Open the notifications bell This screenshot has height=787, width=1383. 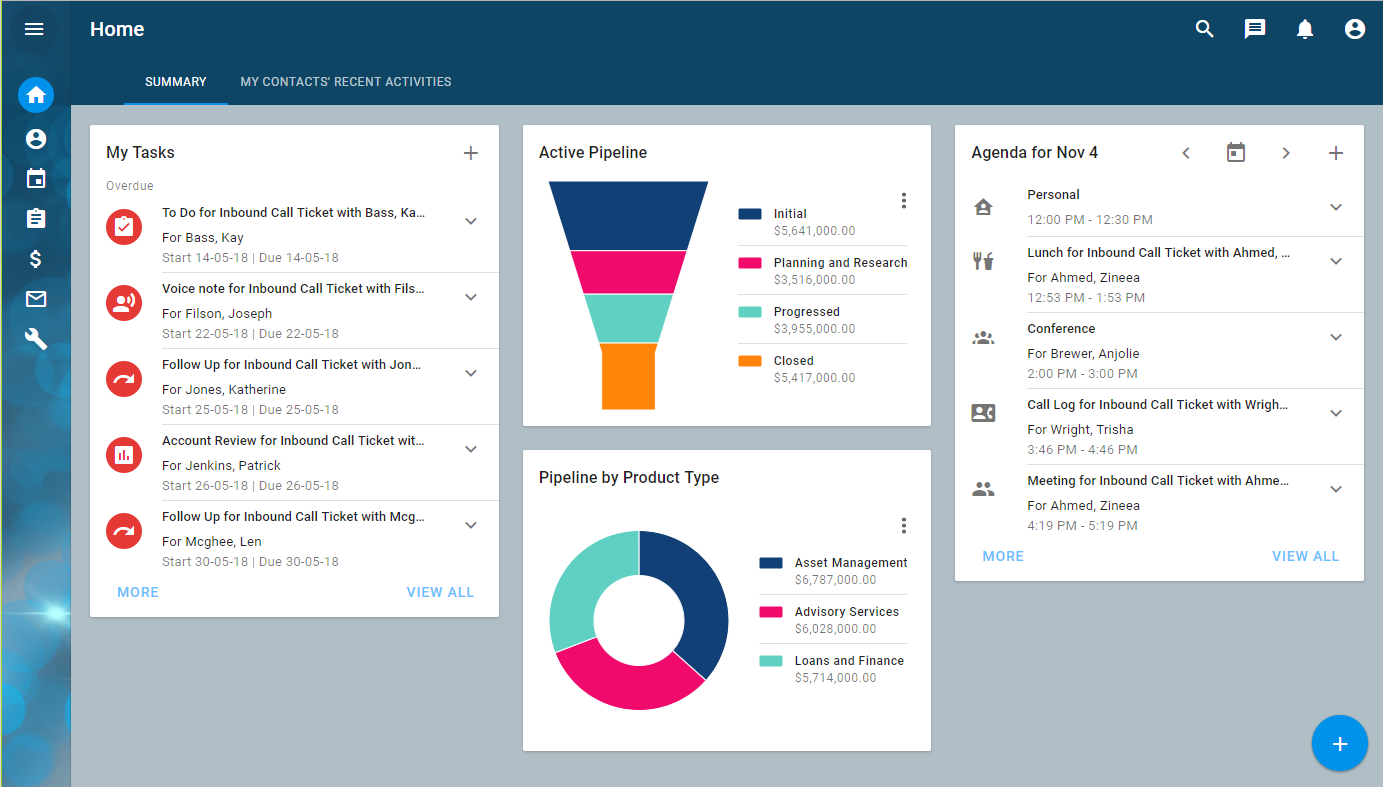pos(1304,29)
